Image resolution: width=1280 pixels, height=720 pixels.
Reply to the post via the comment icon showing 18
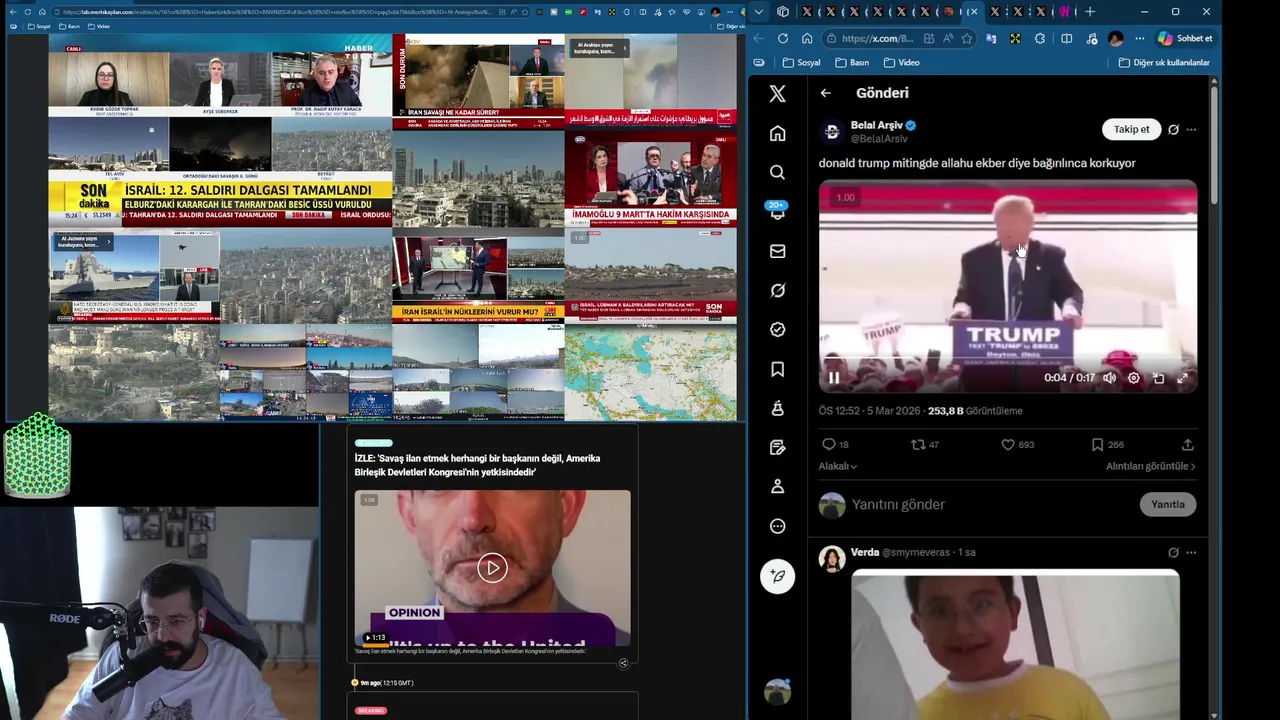pos(835,444)
